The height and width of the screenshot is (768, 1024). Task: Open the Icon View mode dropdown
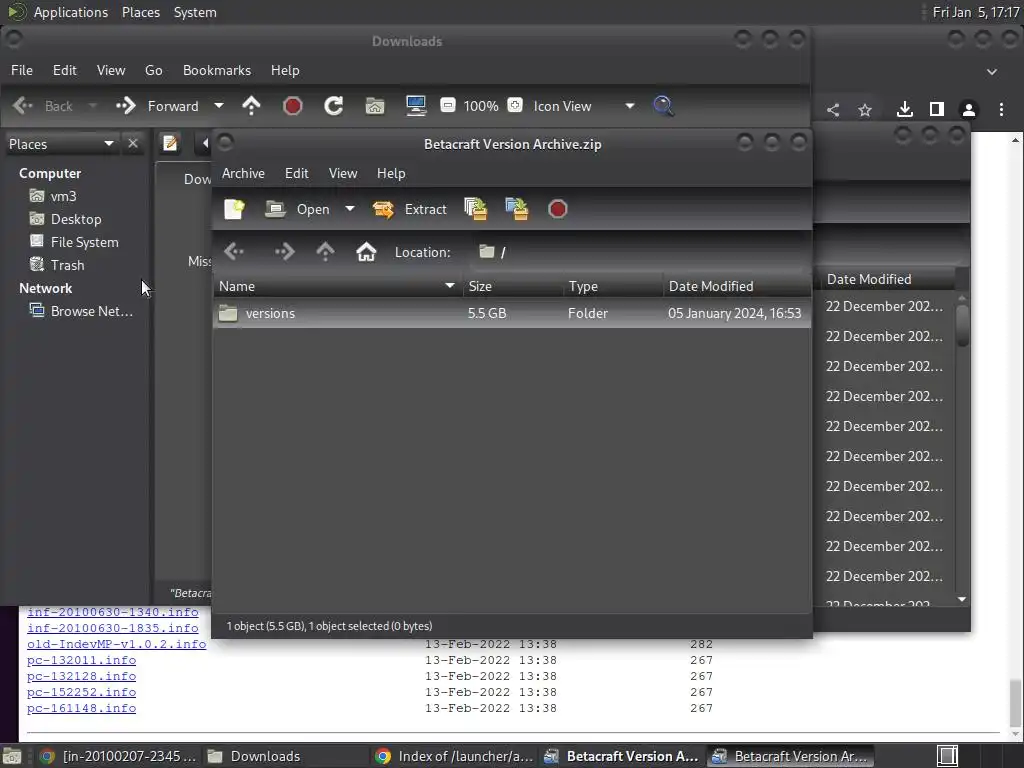coord(582,106)
